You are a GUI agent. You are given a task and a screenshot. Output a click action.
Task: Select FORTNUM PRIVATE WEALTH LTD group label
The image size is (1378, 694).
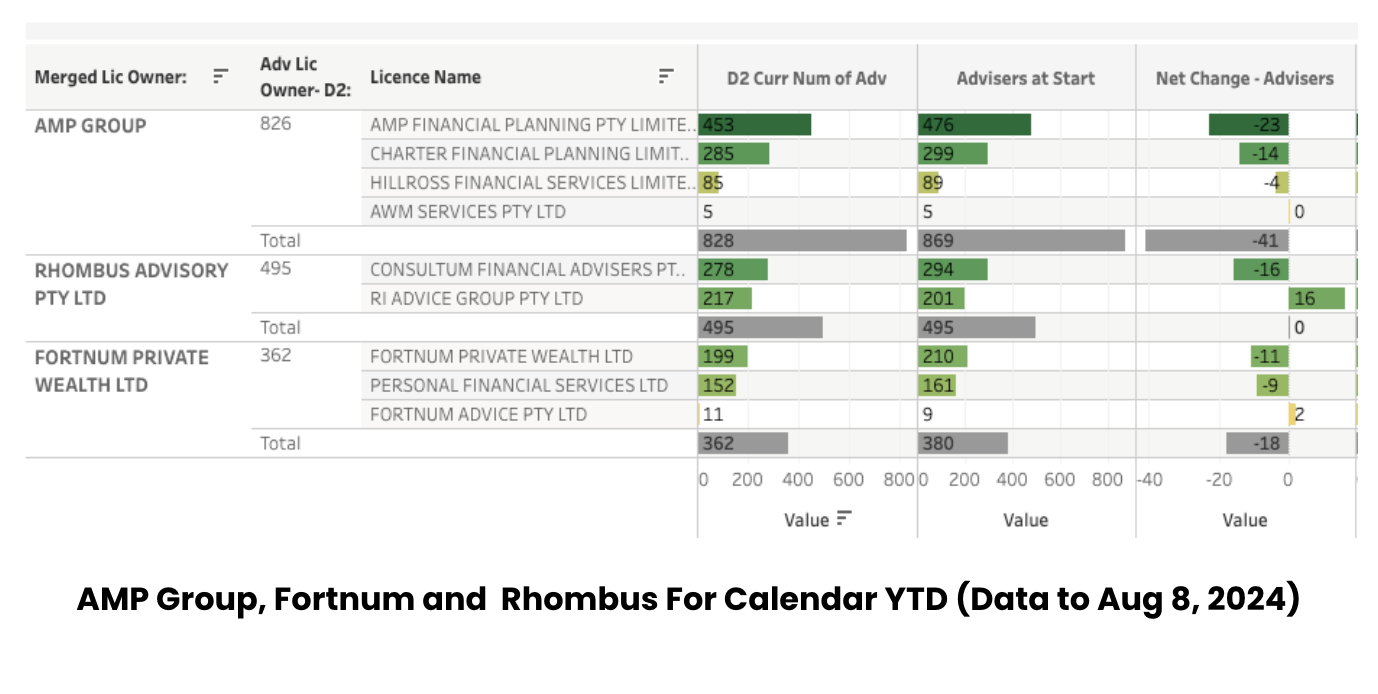(x=121, y=371)
